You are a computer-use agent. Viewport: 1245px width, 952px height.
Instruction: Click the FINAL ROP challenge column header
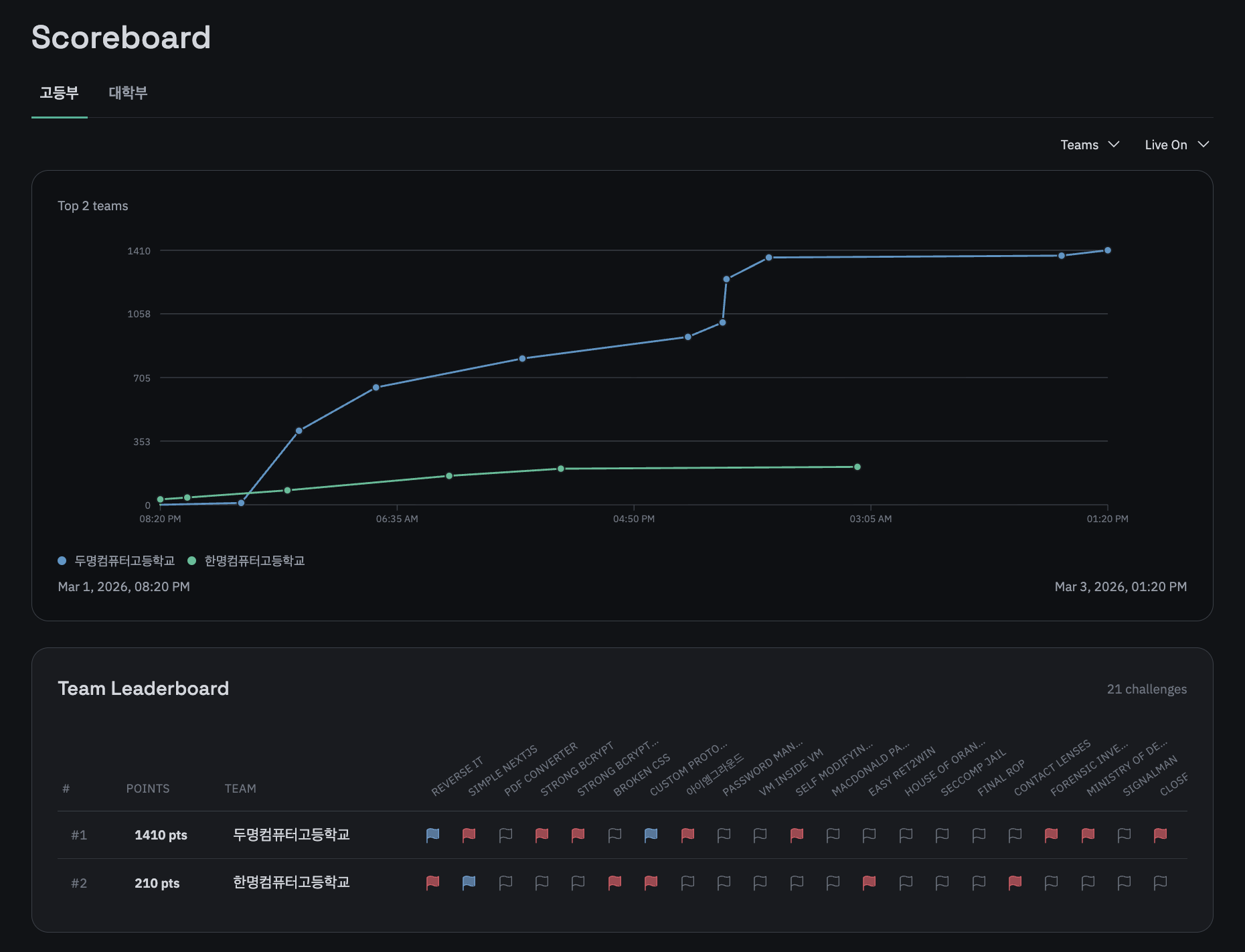point(1001,778)
